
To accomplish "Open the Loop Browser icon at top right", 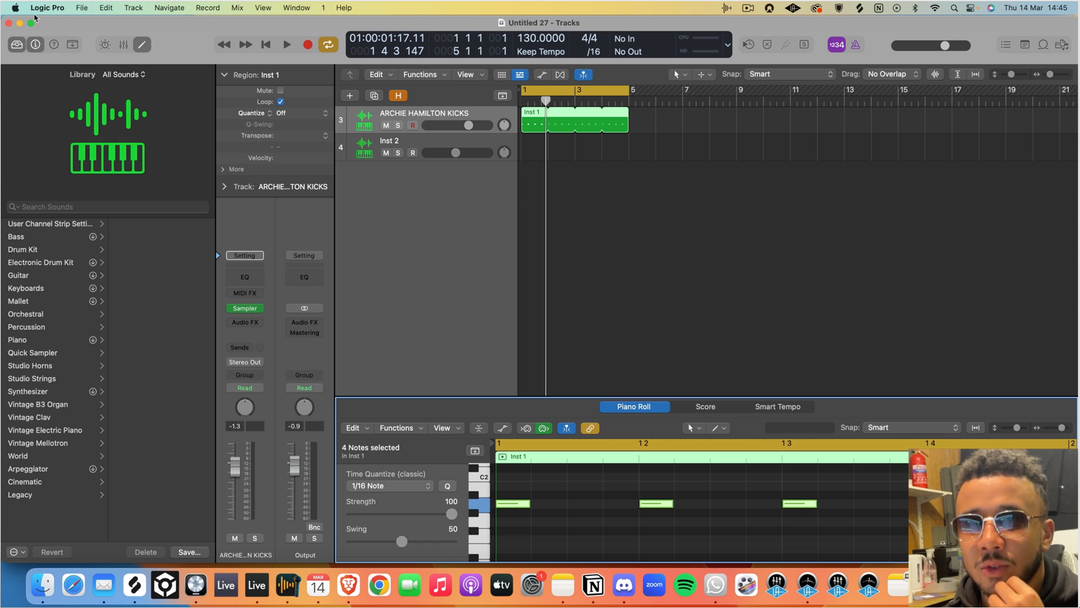I will click(1043, 45).
